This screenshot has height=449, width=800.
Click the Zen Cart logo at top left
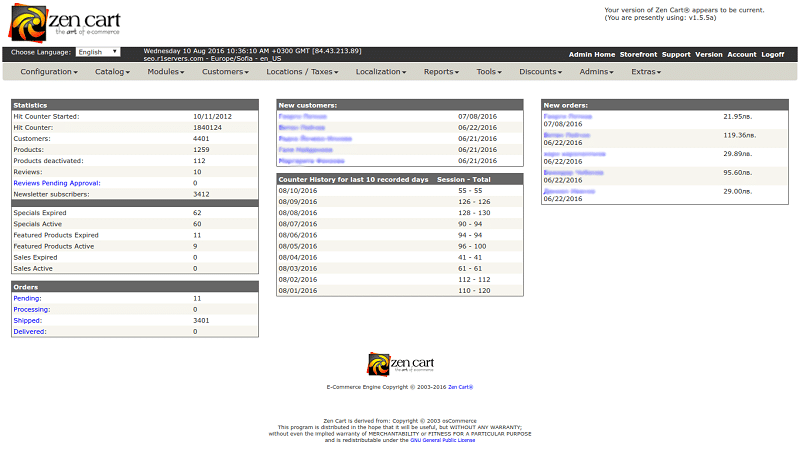(65, 23)
